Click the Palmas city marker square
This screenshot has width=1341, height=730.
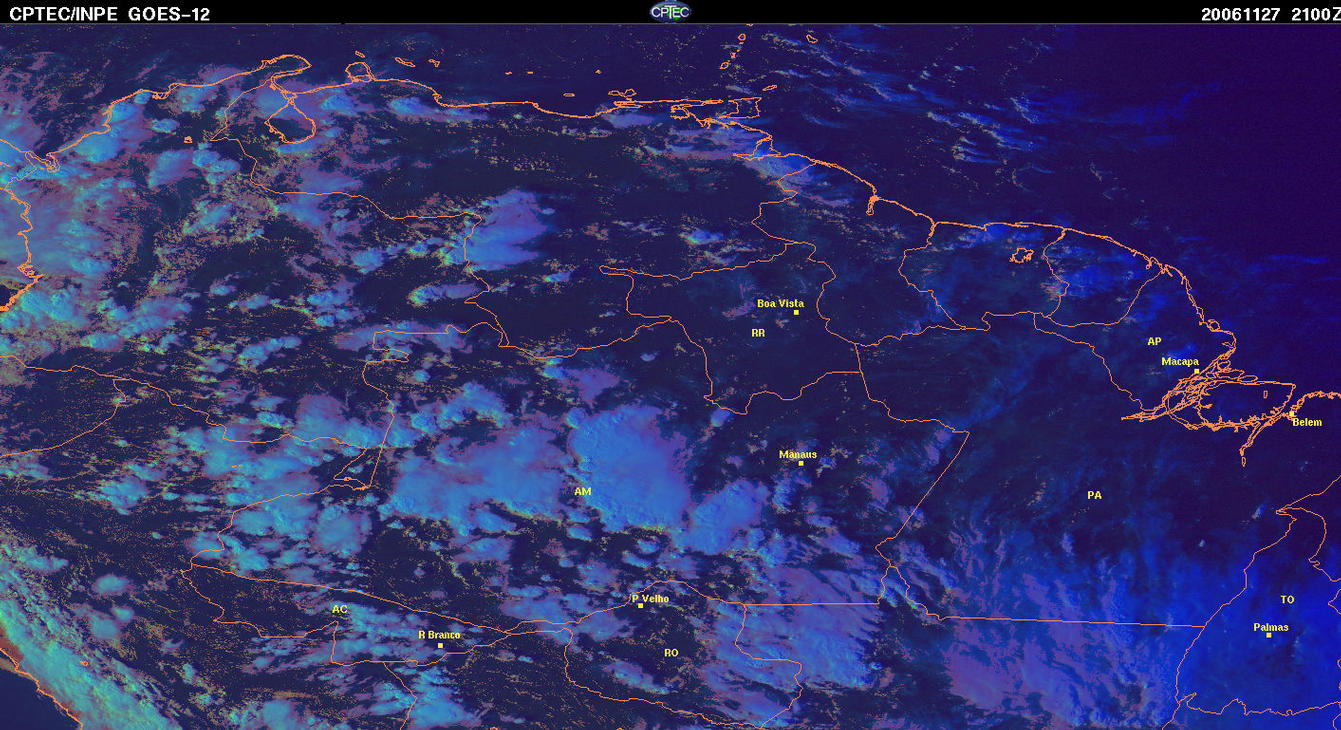tap(1268, 635)
